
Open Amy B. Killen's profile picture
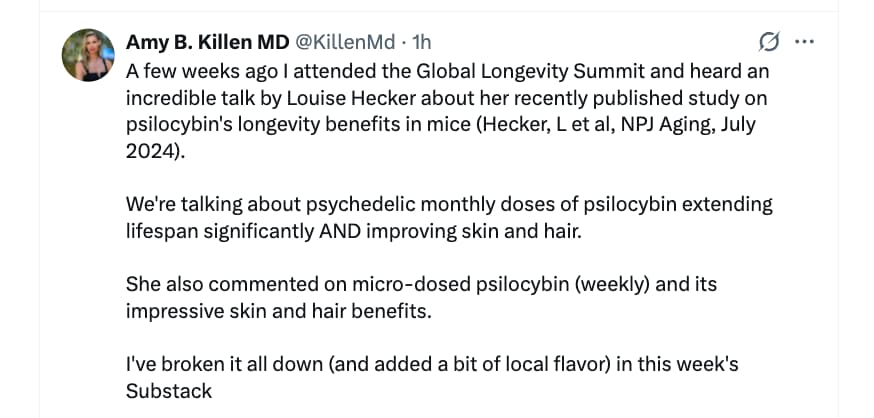pos(88,54)
